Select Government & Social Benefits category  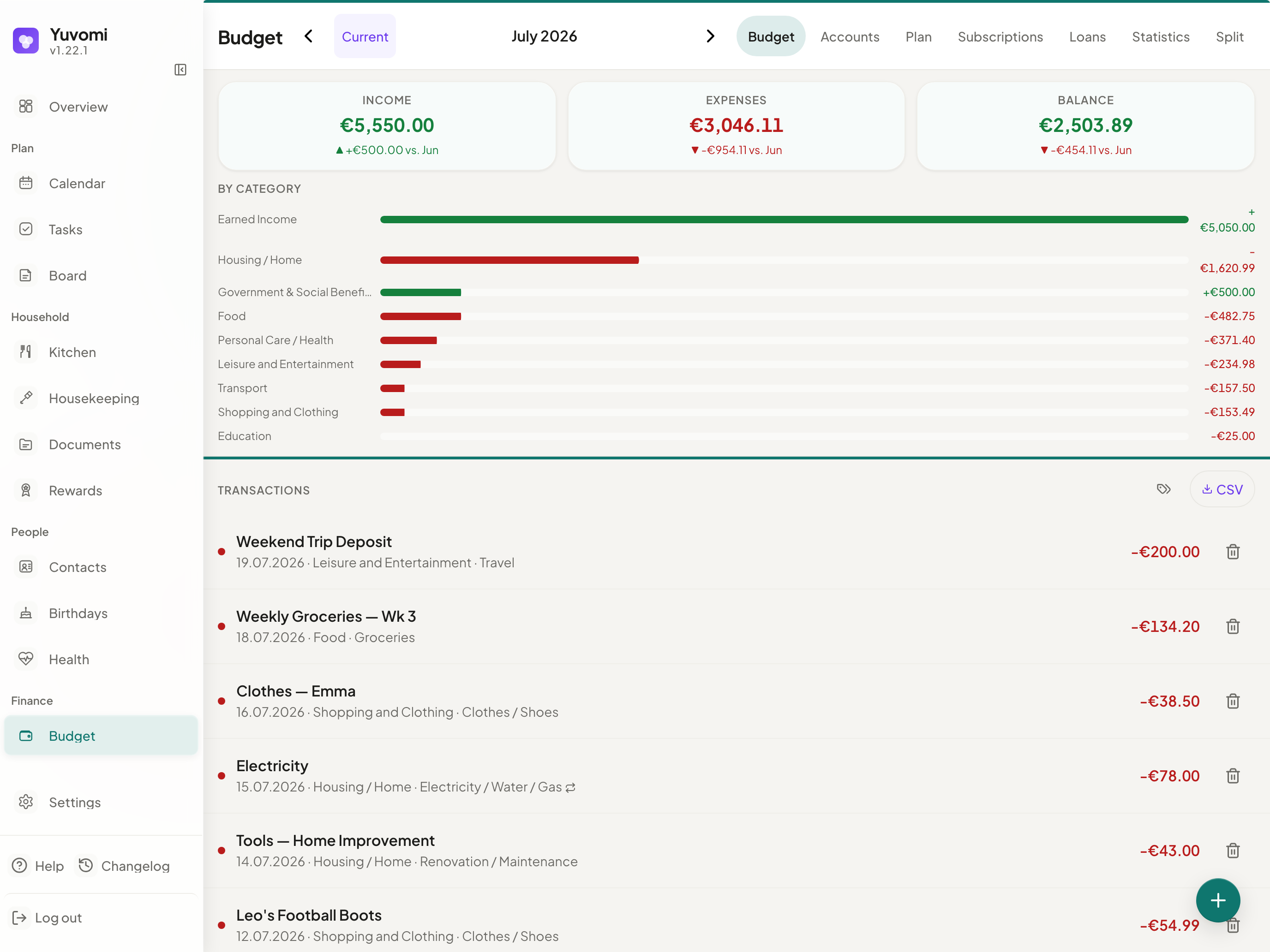coord(736,292)
